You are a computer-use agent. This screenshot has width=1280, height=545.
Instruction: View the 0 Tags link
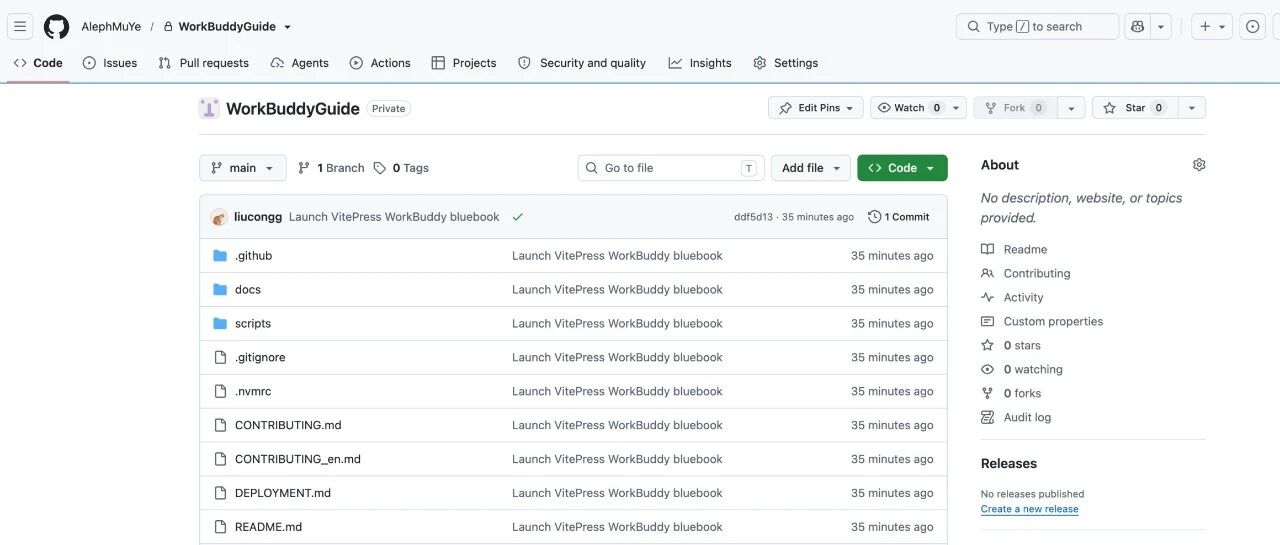[x=401, y=168]
